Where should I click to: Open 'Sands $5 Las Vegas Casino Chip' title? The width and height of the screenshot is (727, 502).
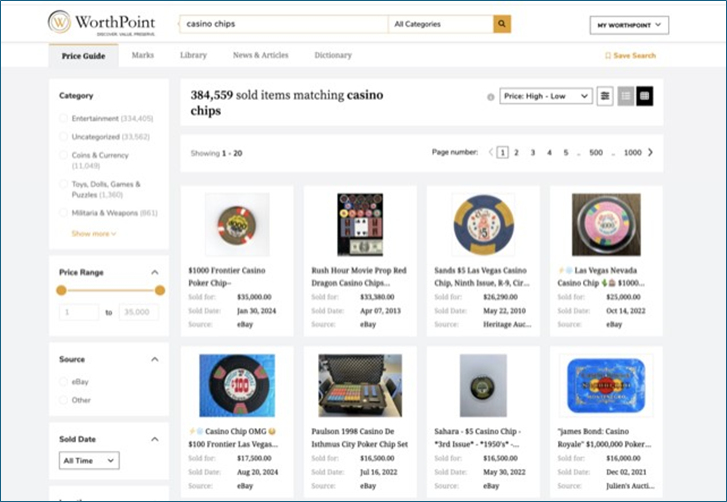coord(482,277)
